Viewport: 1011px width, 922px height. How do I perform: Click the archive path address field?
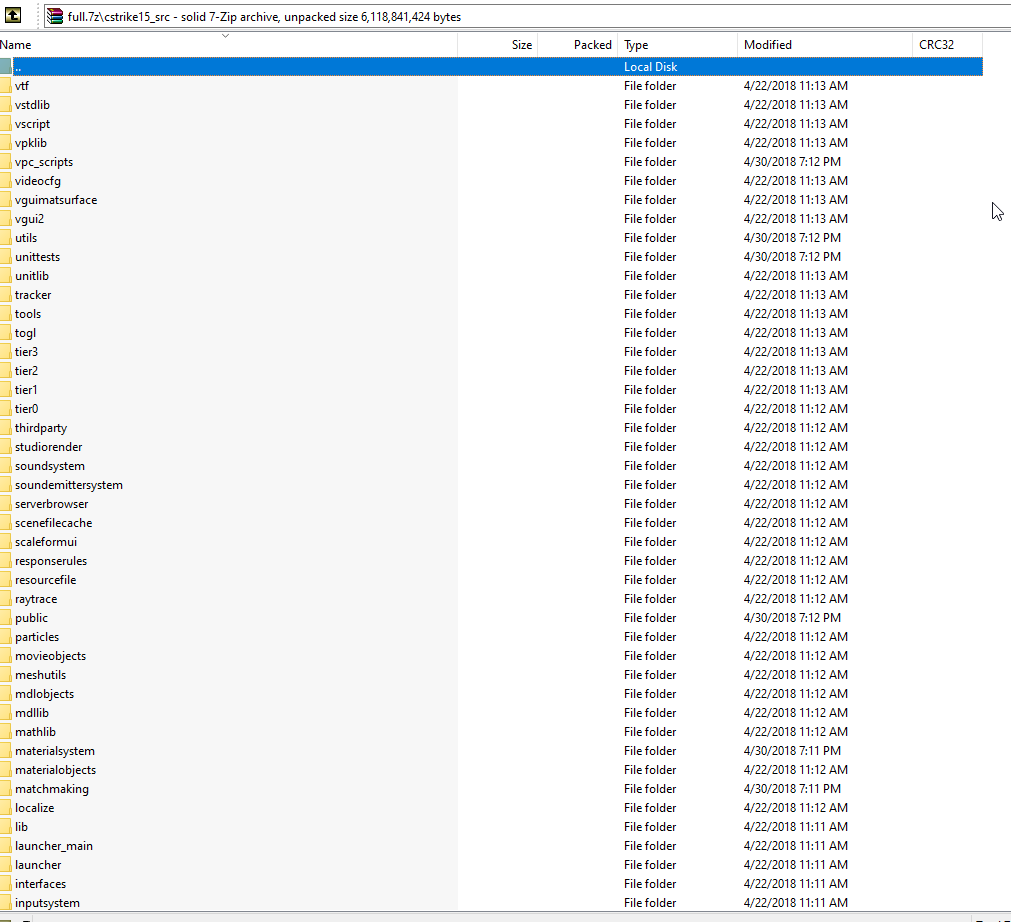[500, 16]
